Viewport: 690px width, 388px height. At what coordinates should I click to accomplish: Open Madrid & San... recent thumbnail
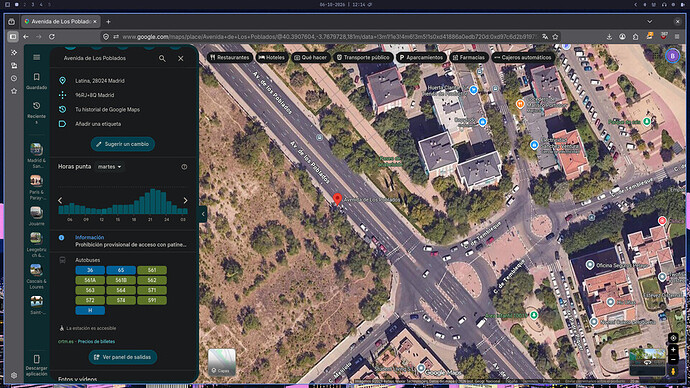click(x=37, y=155)
